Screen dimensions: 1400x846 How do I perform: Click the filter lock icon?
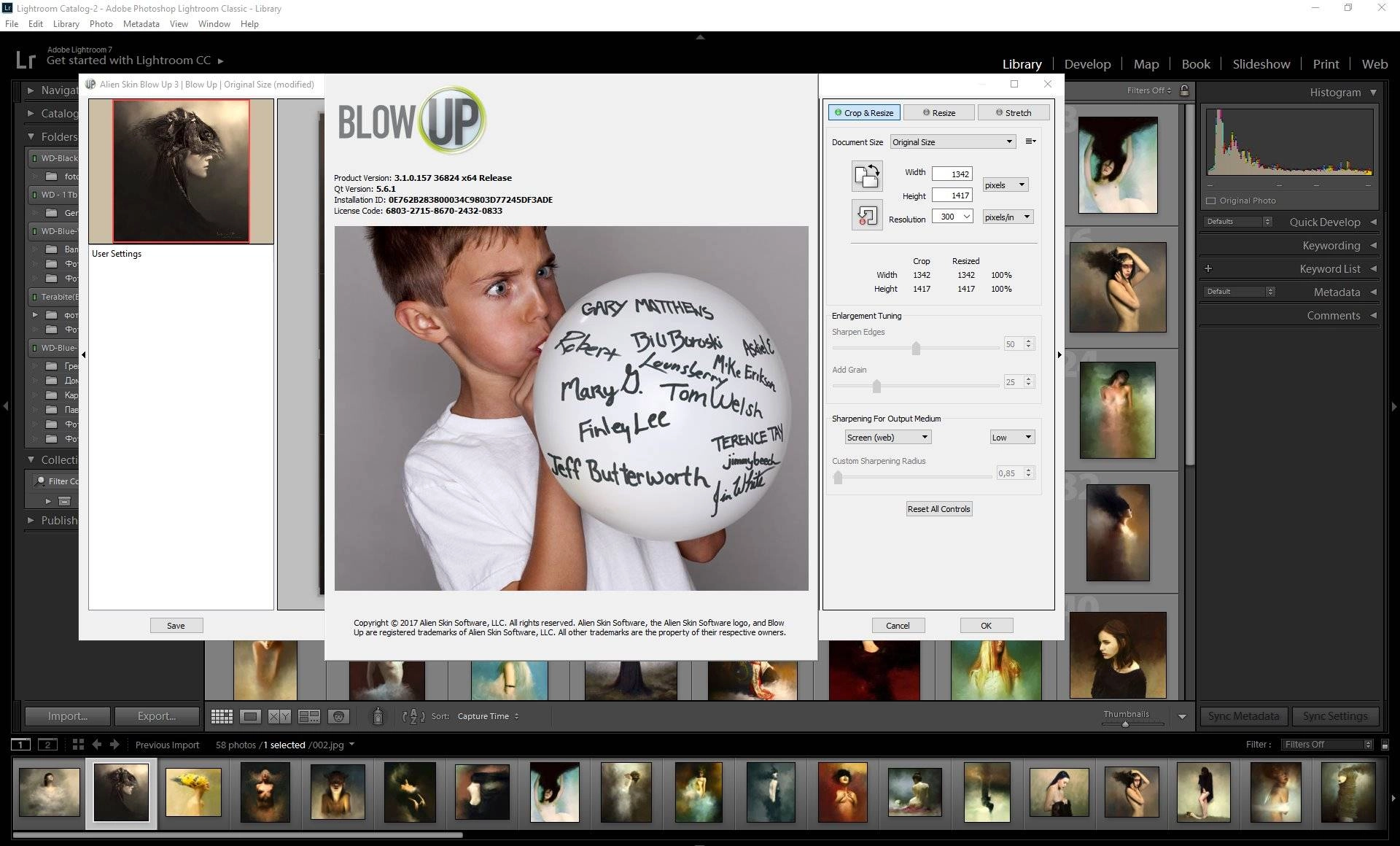coord(1185,90)
